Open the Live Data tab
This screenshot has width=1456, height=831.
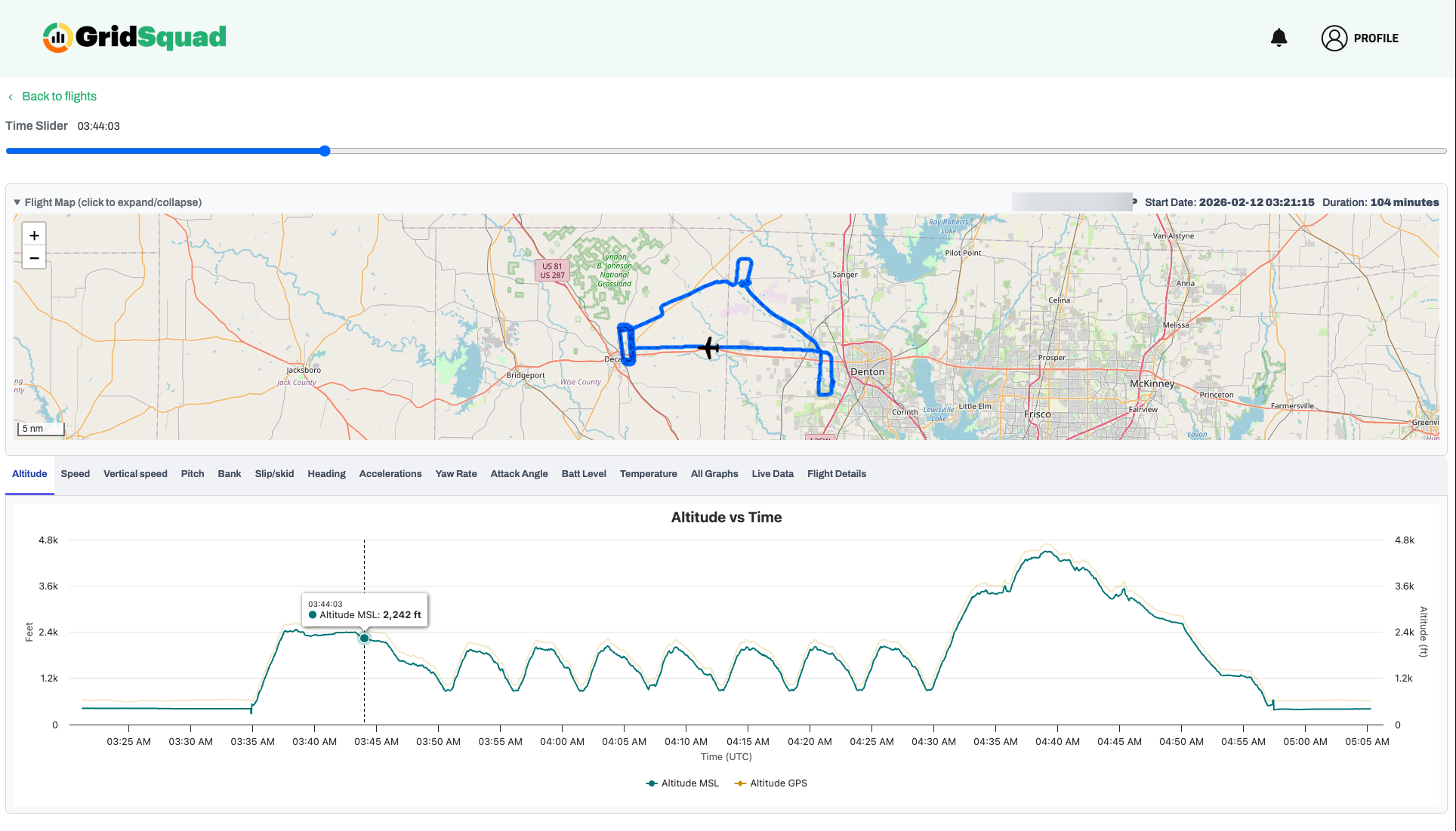tap(772, 474)
